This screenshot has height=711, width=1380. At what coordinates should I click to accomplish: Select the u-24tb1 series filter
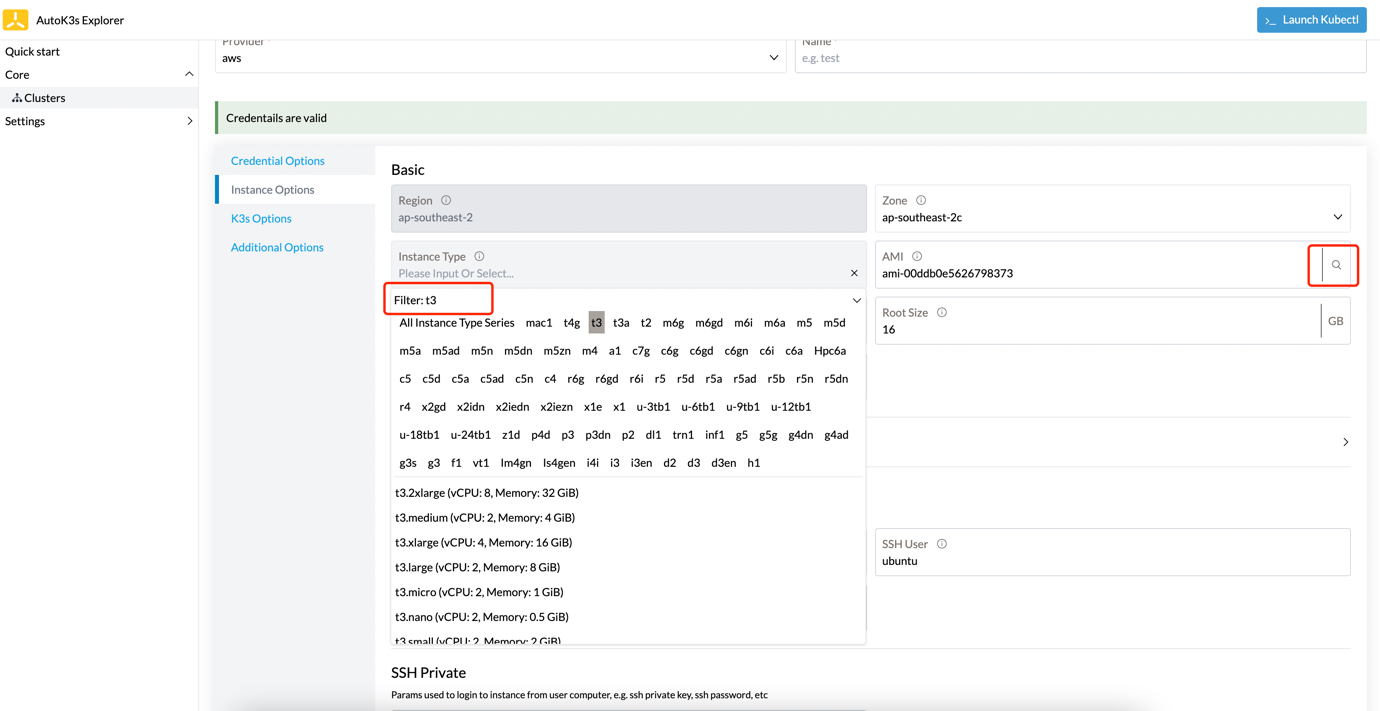(470, 435)
